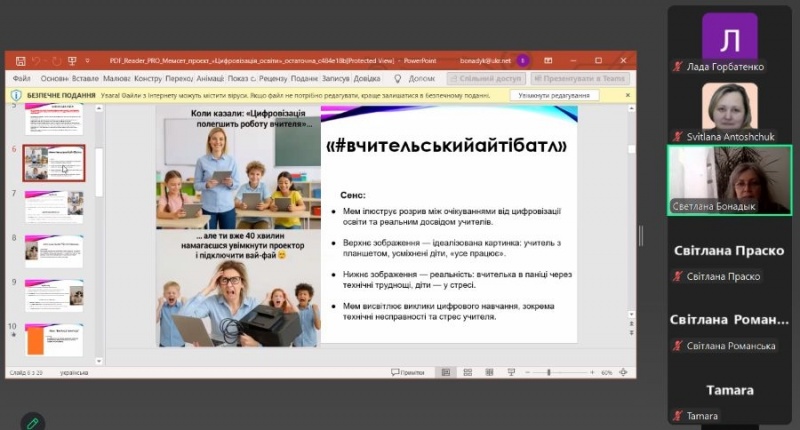Screen dimensions: 800x430
Task: Click Презентувати в Teams button
Action: [580, 79]
